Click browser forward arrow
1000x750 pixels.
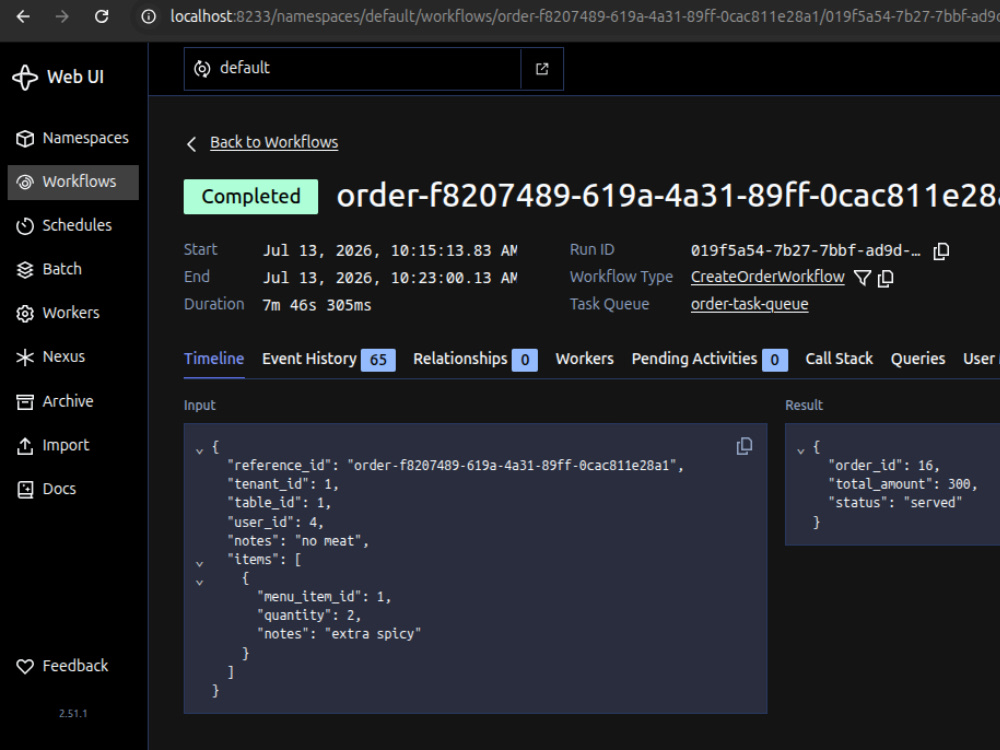click(x=62, y=17)
